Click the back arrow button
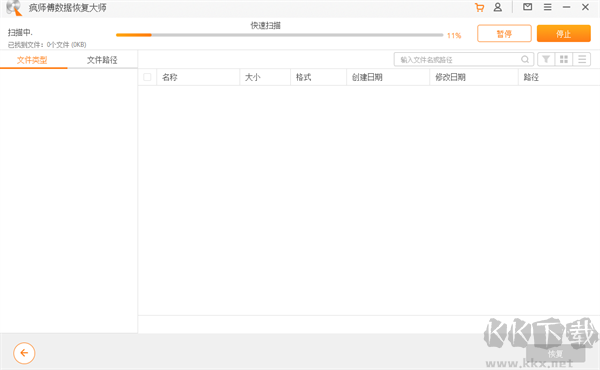This screenshot has width=600, height=370. click(24, 353)
